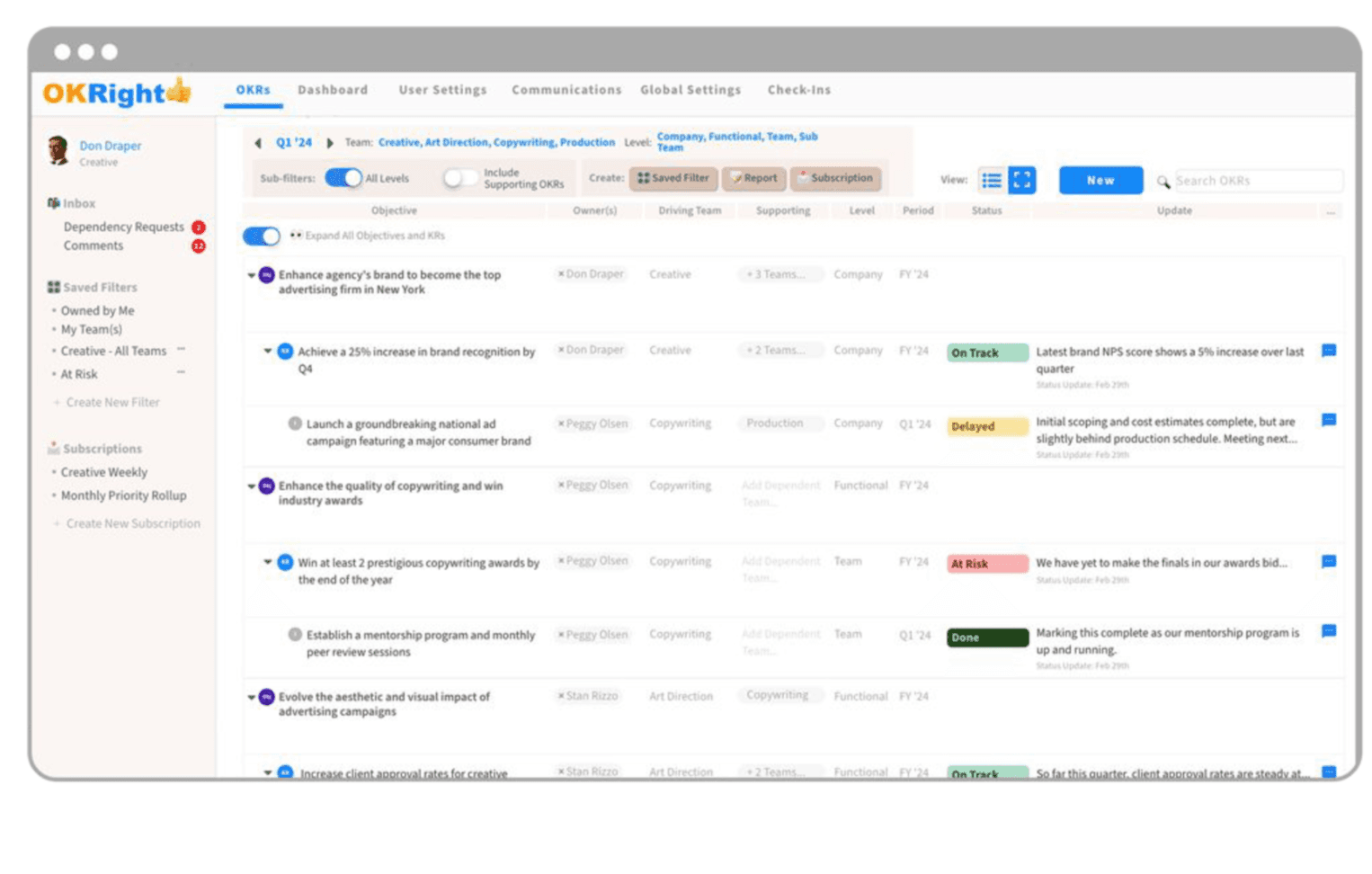Open Communications tab
Image resolution: width=1372 pixels, height=874 pixels.
coord(566,90)
